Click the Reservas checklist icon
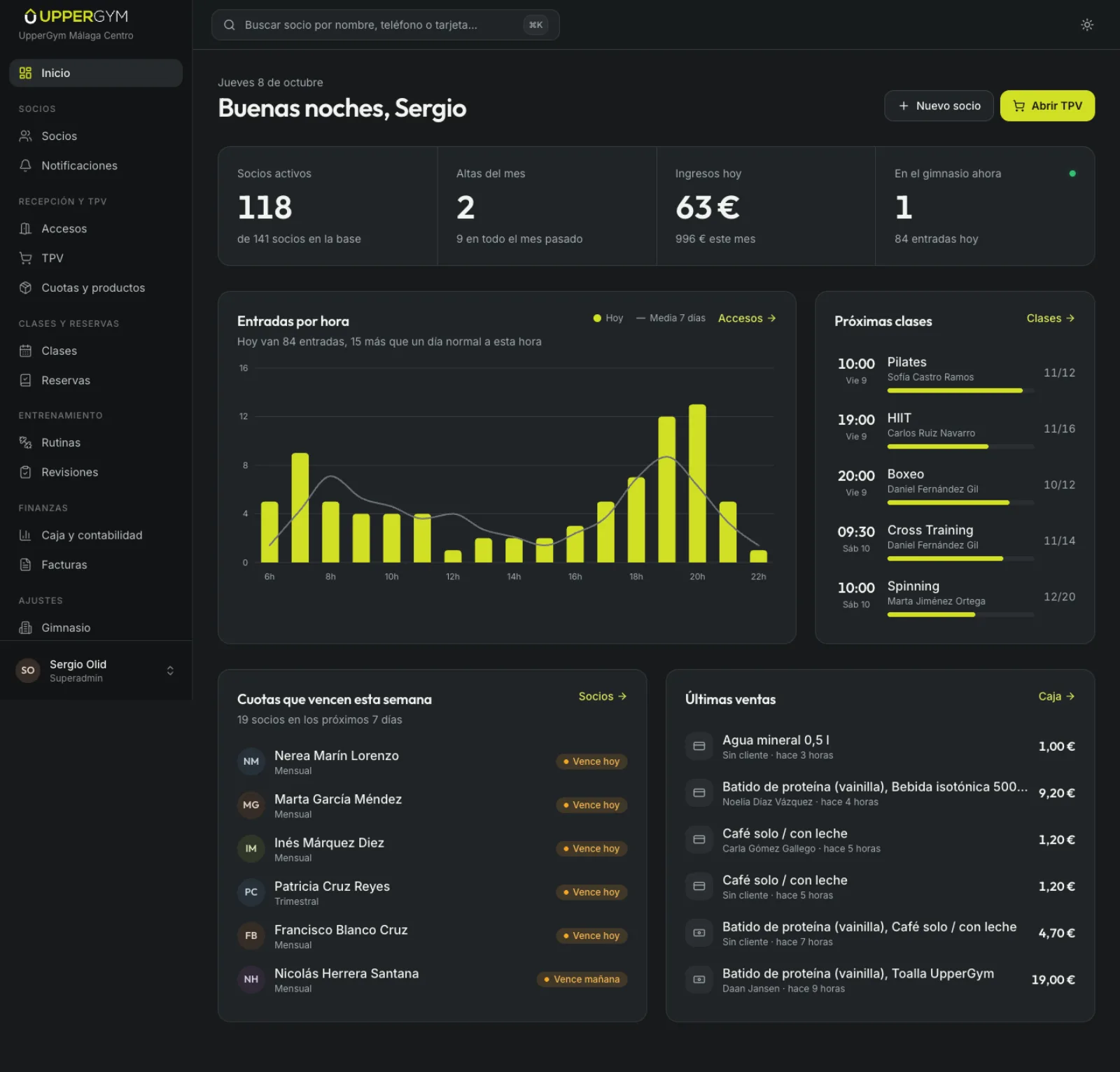Screen dimensions: 1120x1072 pyautogui.click(x=26, y=380)
